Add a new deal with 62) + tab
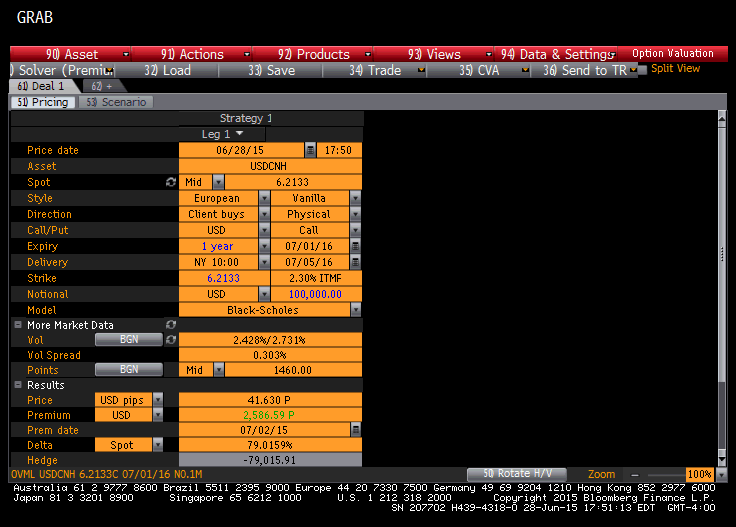 tap(102, 86)
